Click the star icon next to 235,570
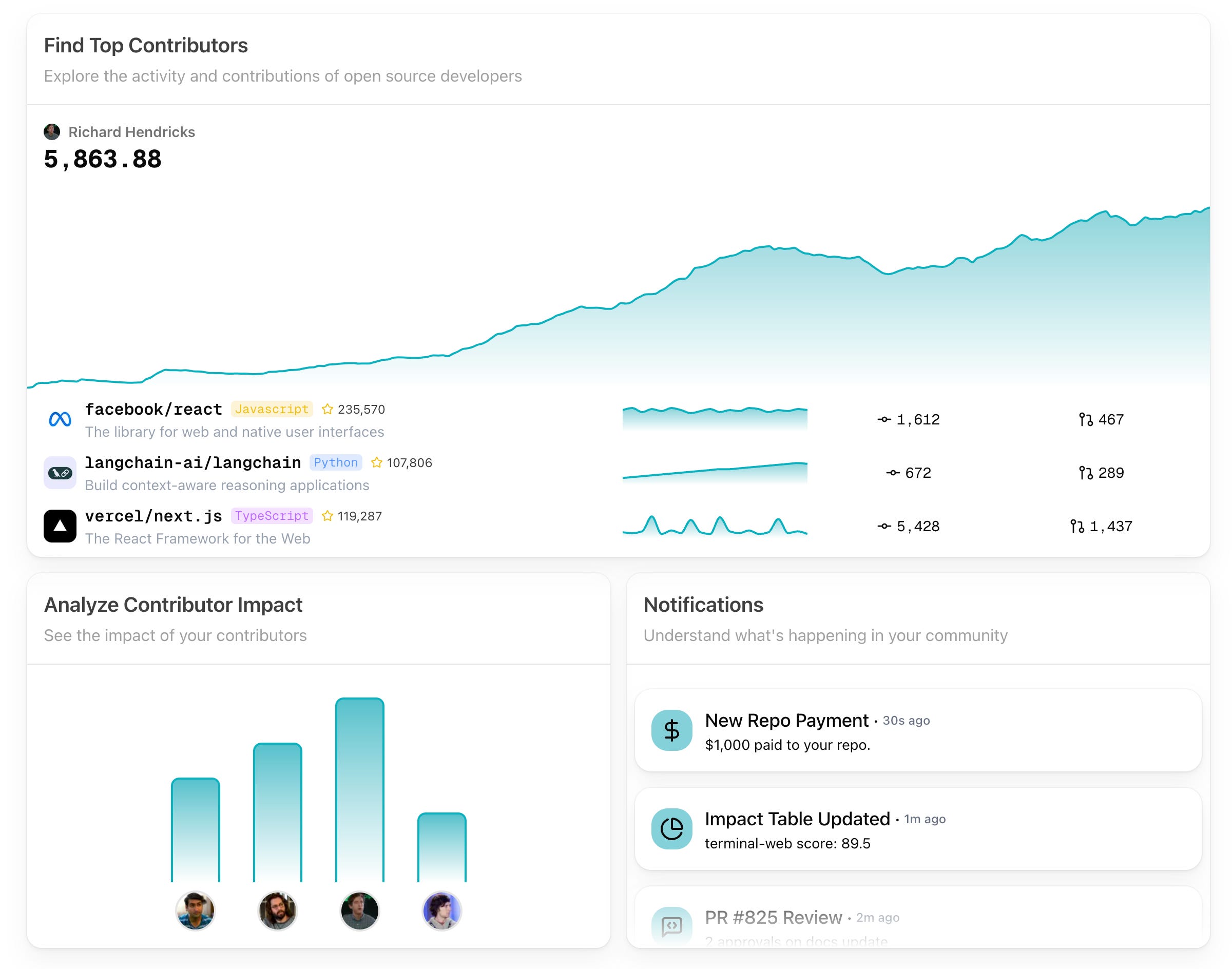This screenshot has width=1232, height=969. click(327, 409)
